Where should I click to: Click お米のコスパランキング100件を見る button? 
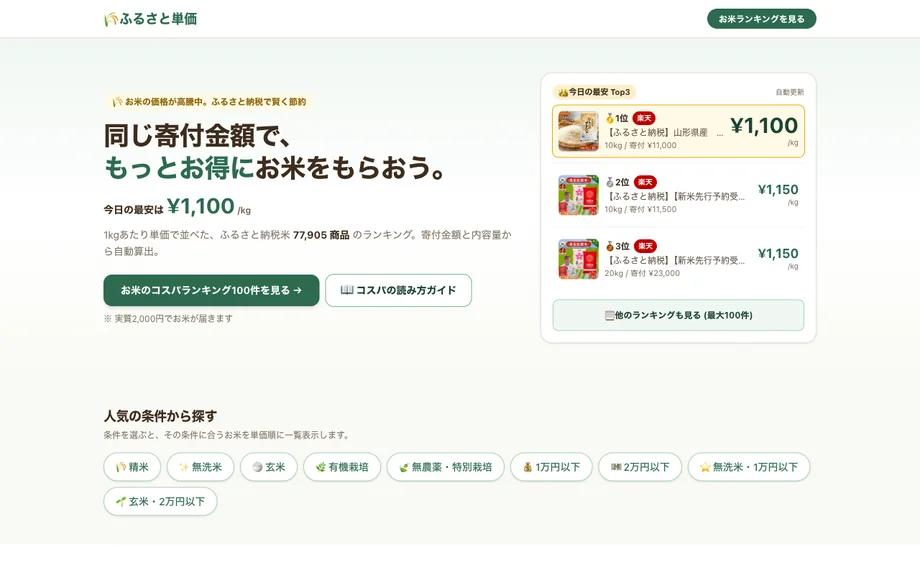(211, 290)
